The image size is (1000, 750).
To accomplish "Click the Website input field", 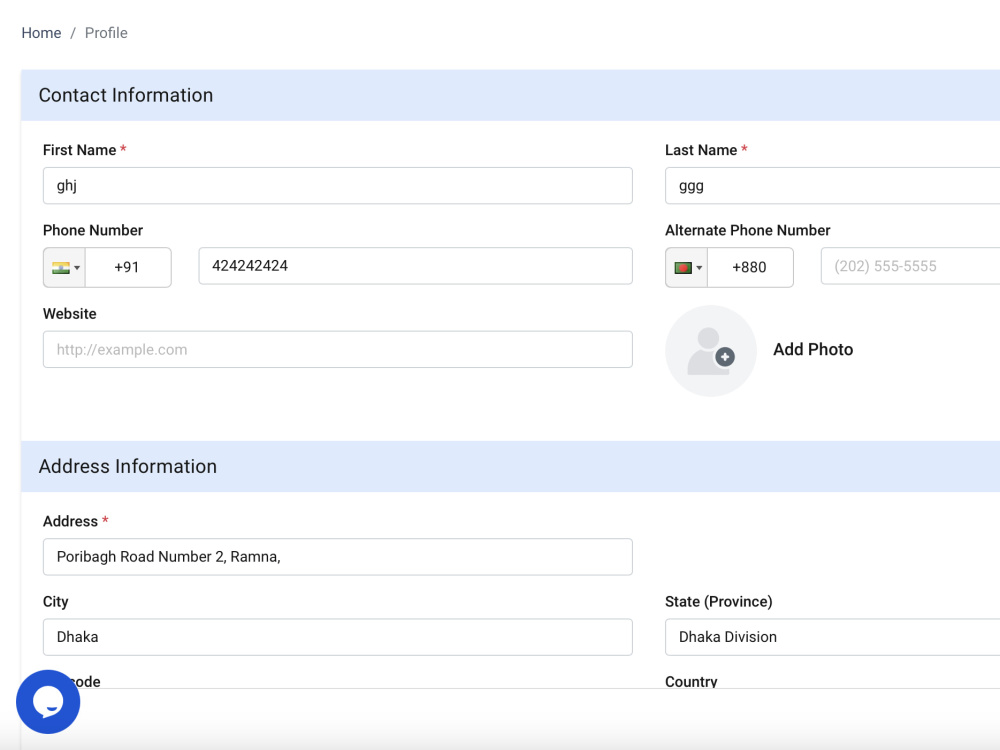I will 337,349.
